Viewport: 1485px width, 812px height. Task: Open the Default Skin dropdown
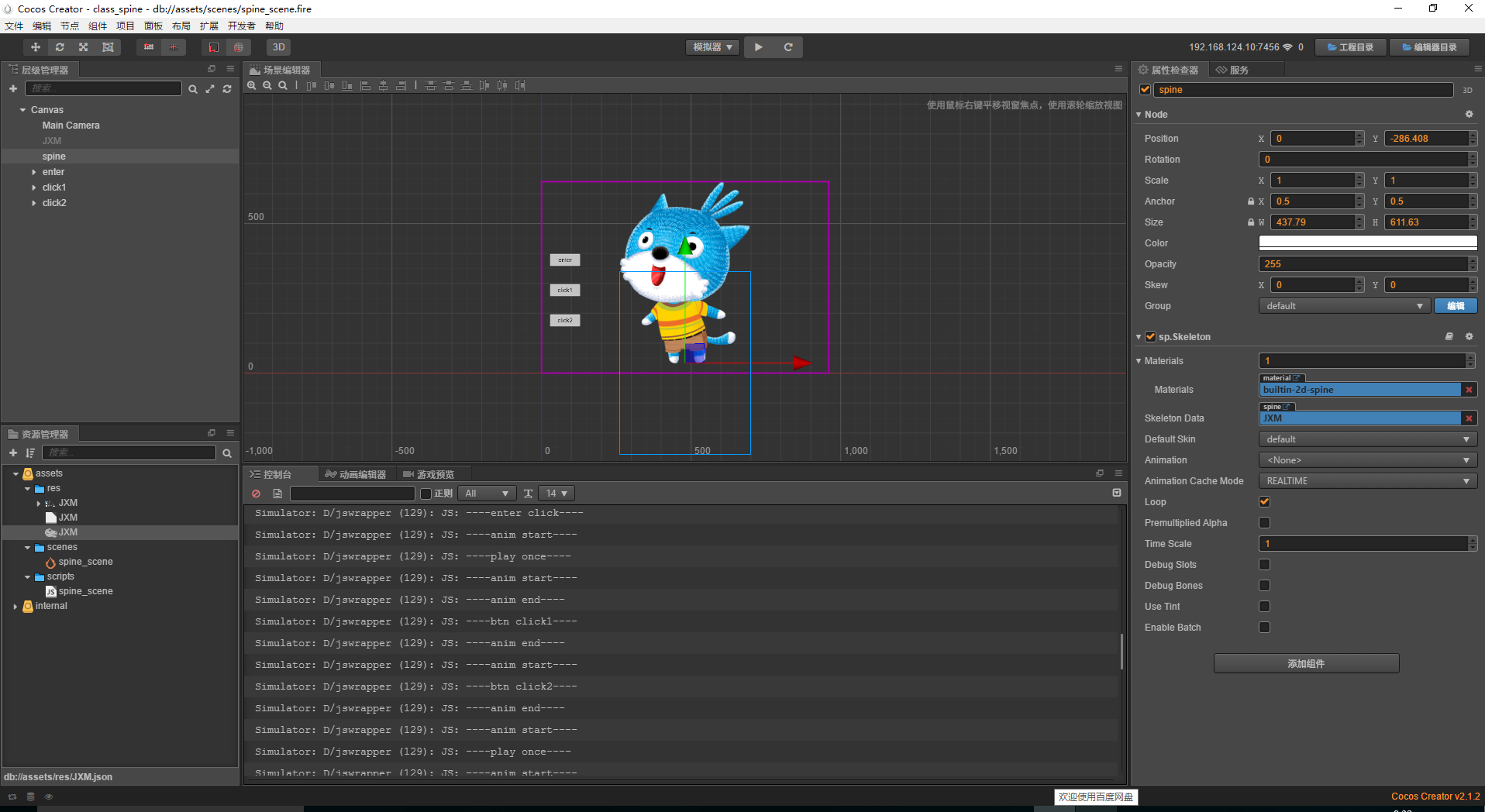click(x=1366, y=439)
